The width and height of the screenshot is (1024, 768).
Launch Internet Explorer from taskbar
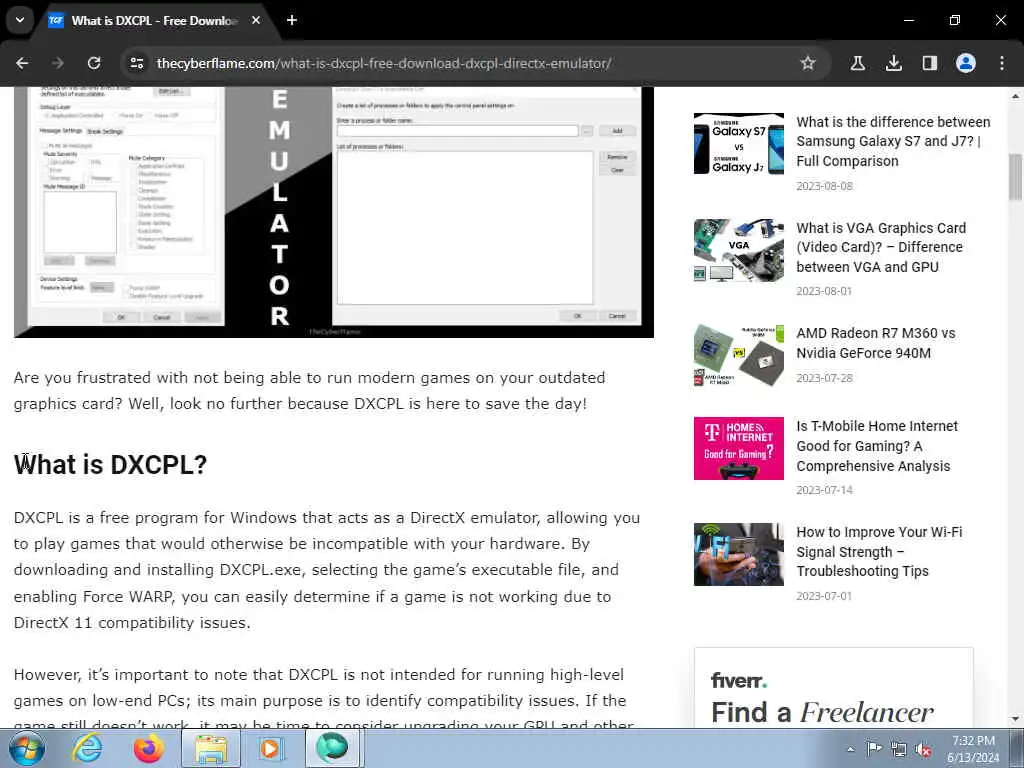click(87, 748)
